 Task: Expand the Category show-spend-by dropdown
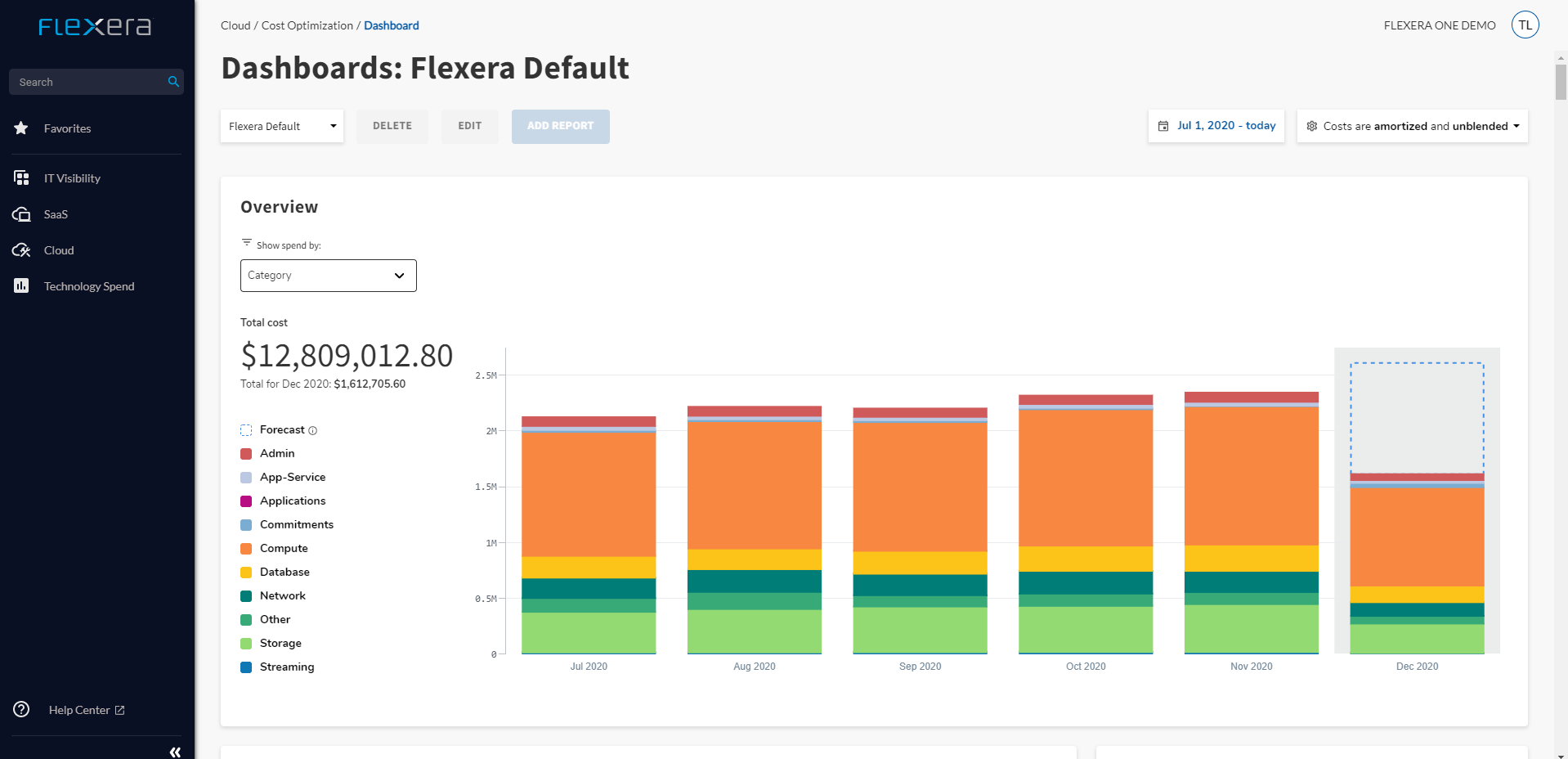point(328,276)
